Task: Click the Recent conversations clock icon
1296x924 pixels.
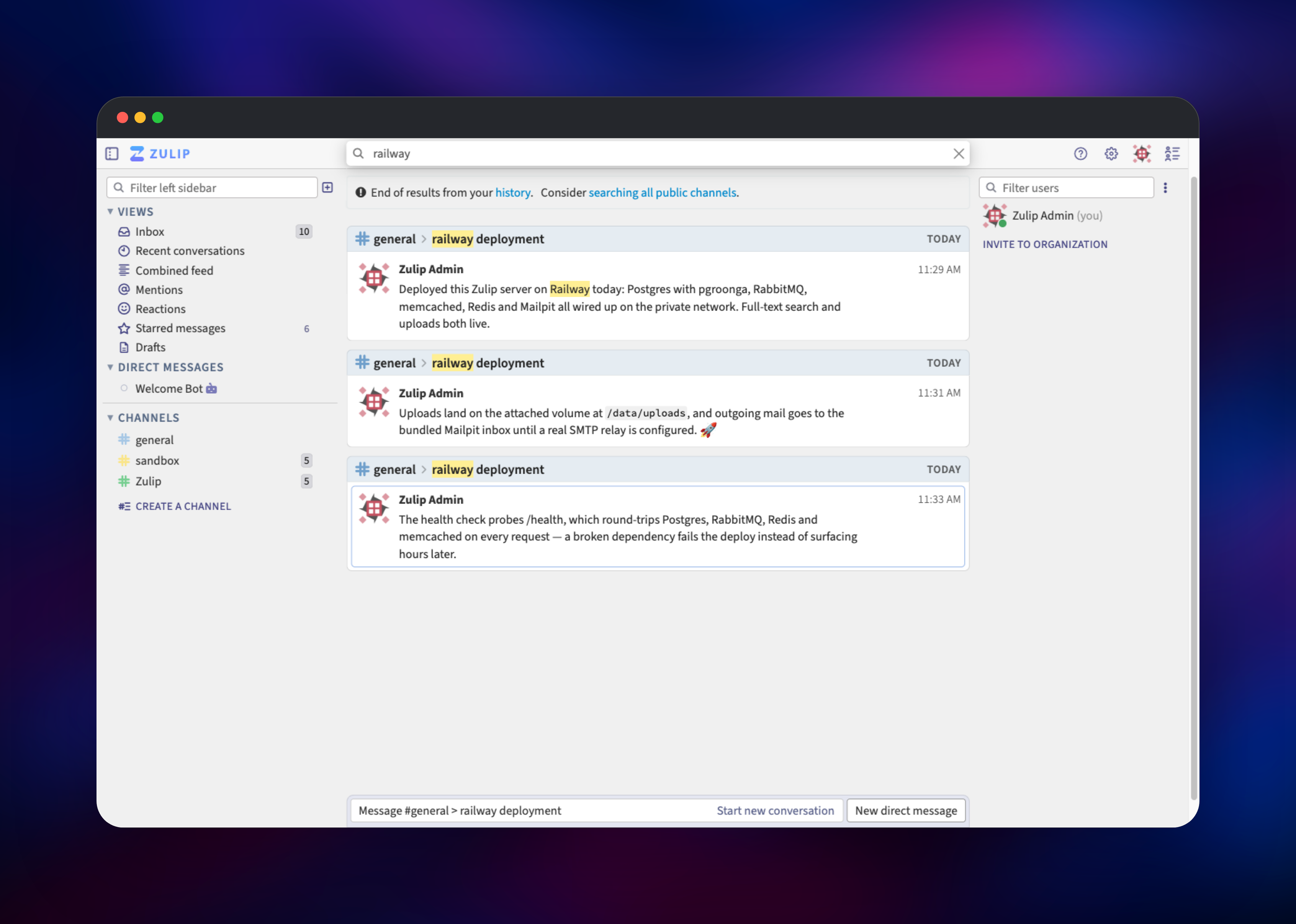Action: 124,251
